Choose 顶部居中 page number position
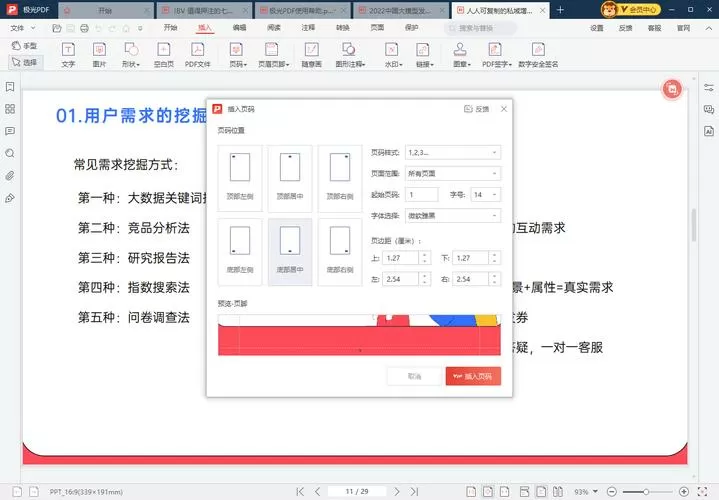Viewport: 719px width, 500px height. [x=290, y=178]
